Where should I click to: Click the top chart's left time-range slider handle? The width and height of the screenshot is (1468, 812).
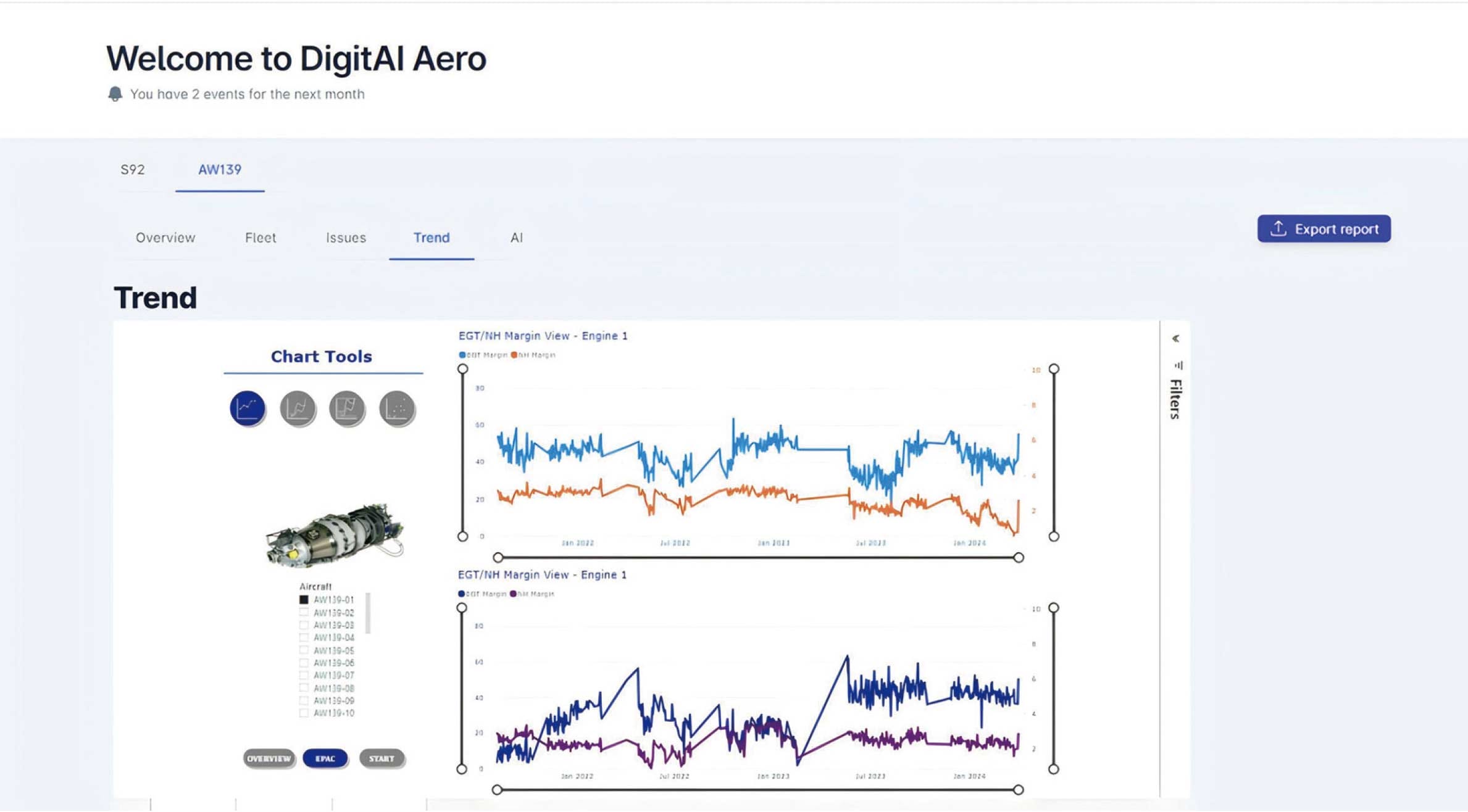tap(498, 557)
